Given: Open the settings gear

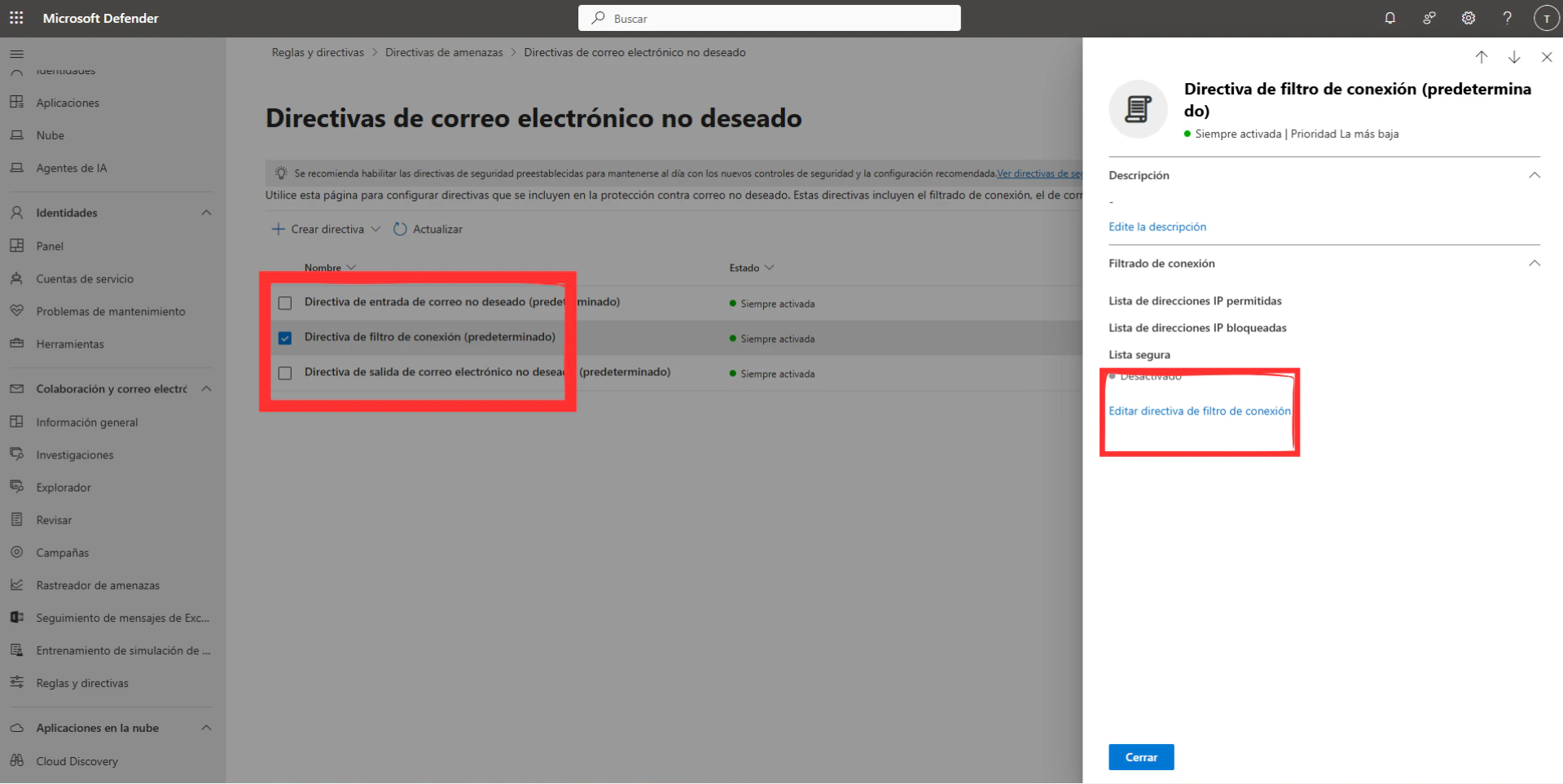Looking at the screenshot, I should [1468, 18].
